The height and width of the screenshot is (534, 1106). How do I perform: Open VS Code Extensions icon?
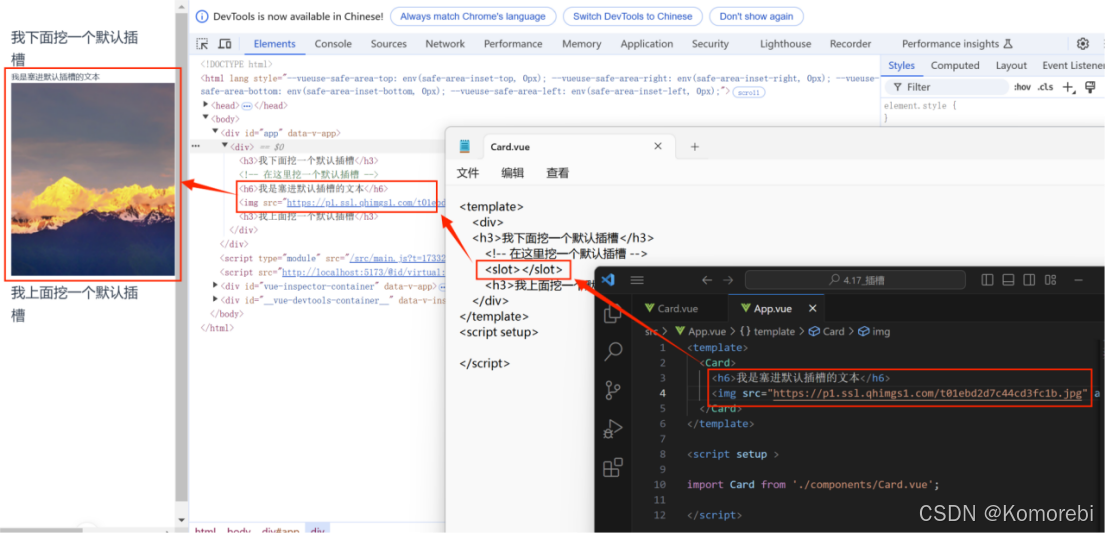click(x=613, y=467)
